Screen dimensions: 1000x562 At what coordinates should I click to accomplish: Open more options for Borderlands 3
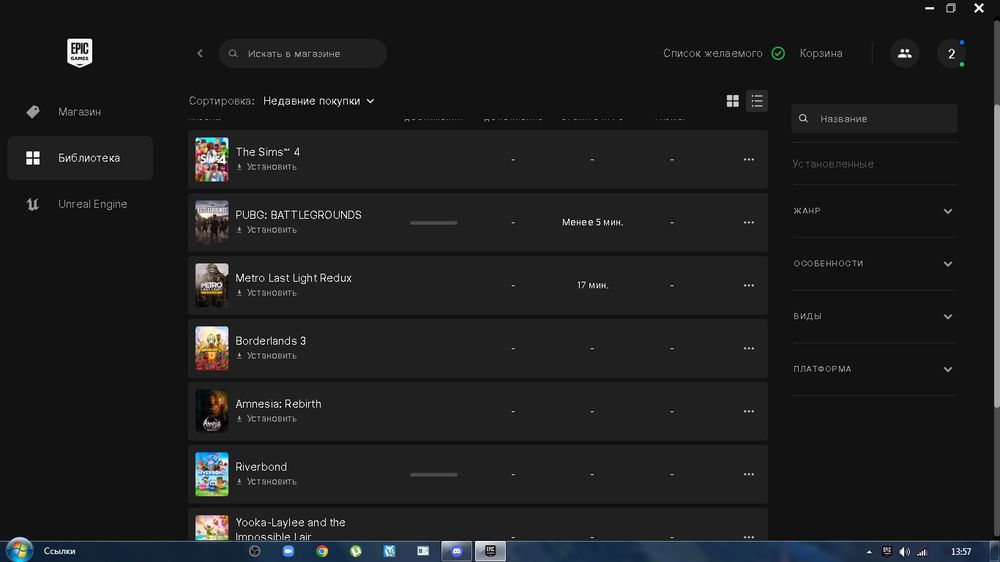(x=749, y=348)
